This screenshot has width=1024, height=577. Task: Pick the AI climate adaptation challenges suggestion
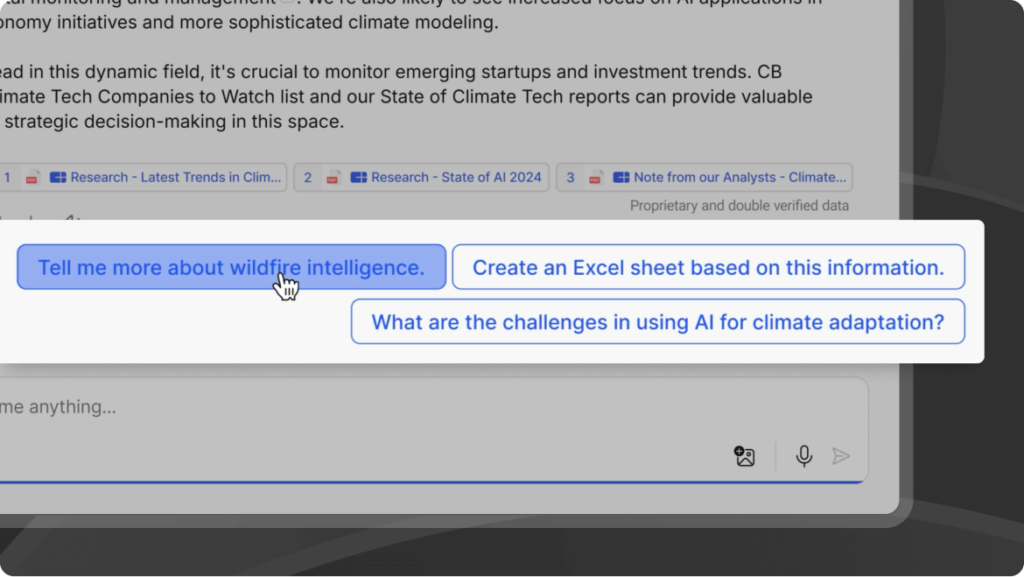point(657,322)
